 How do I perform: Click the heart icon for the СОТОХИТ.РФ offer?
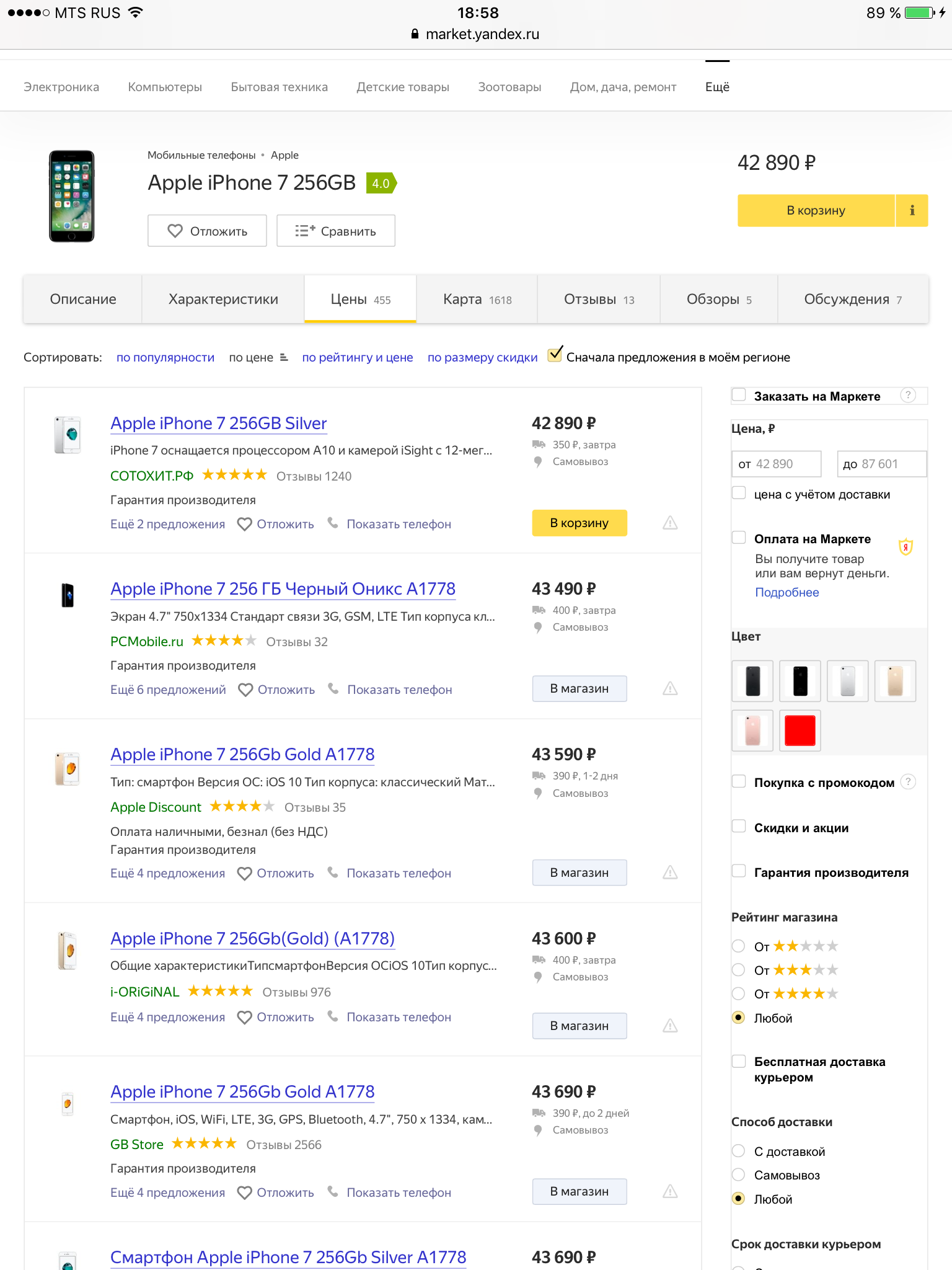tap(245, 524)
